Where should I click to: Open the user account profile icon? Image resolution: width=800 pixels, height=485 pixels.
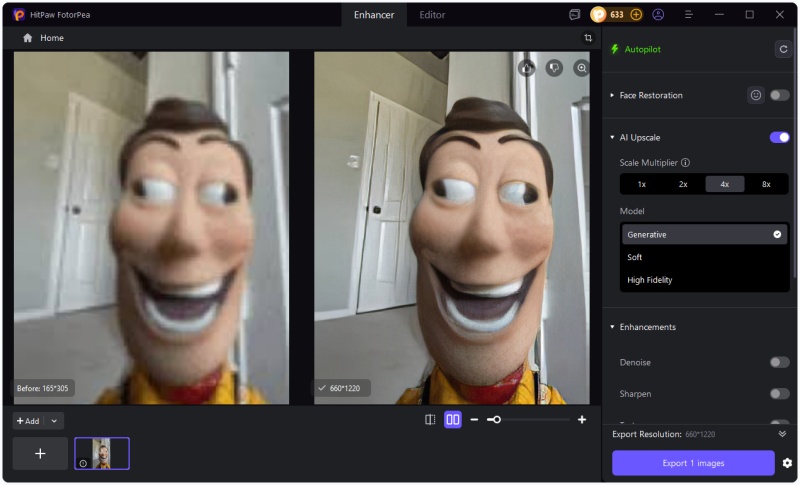coord(658,15)
